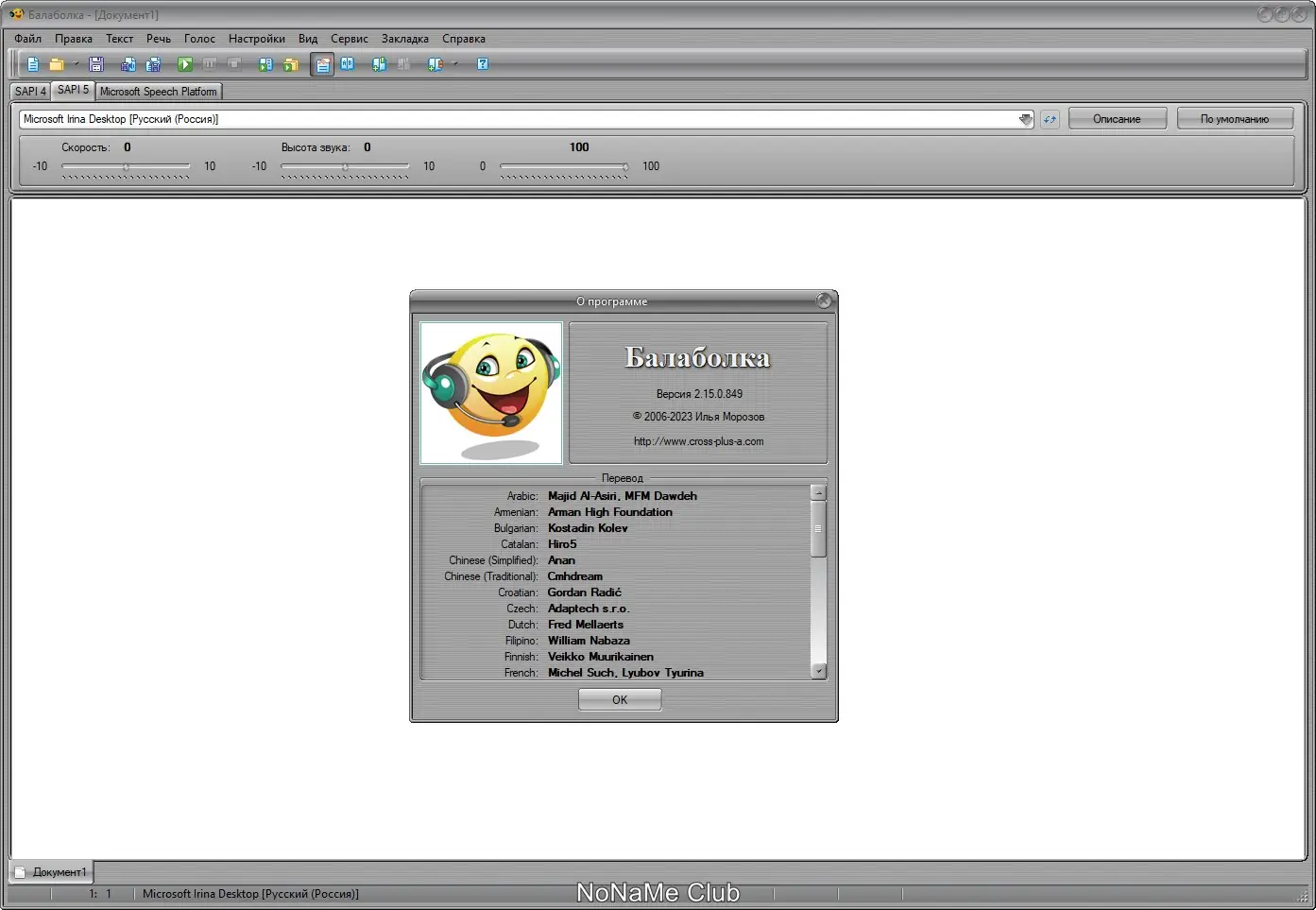The image size is (1316, 910).
Task: Click translator name Fred Mellaerts
Action: 586,625
